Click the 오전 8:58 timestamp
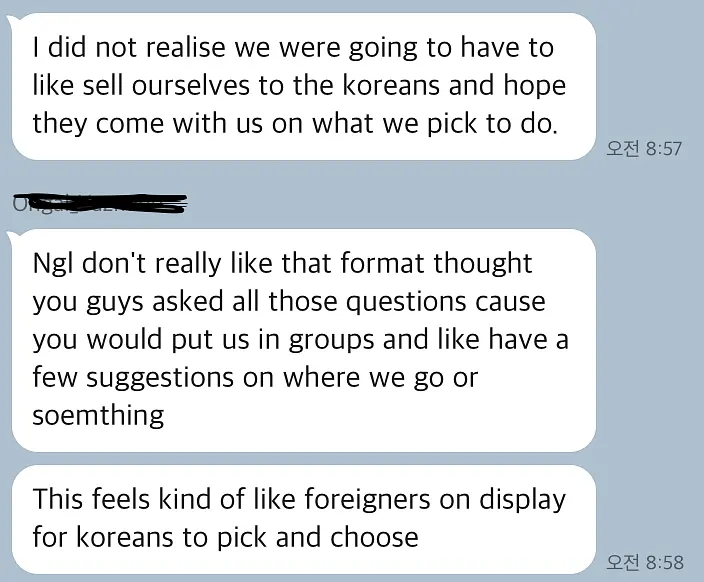Screen dimensions: 704x582 (645, 562)
